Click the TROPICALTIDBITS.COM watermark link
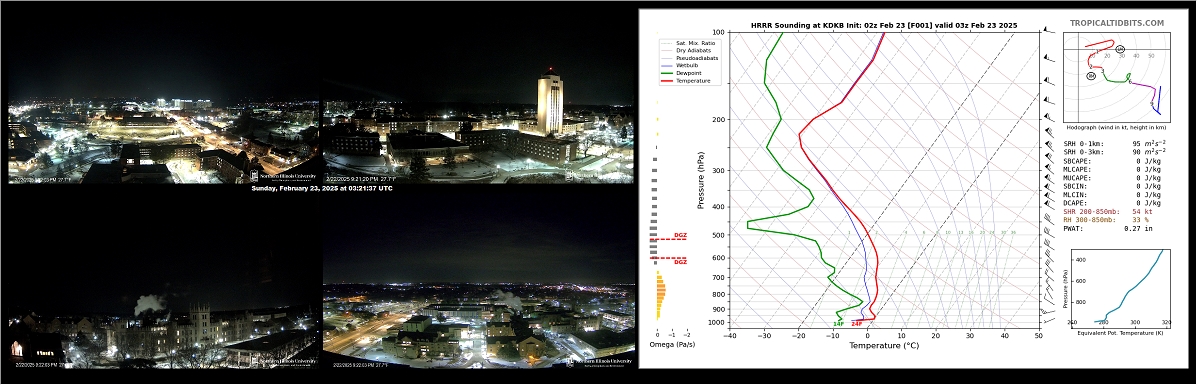Screen dimensions: 1197x385 click(1117, 24)
